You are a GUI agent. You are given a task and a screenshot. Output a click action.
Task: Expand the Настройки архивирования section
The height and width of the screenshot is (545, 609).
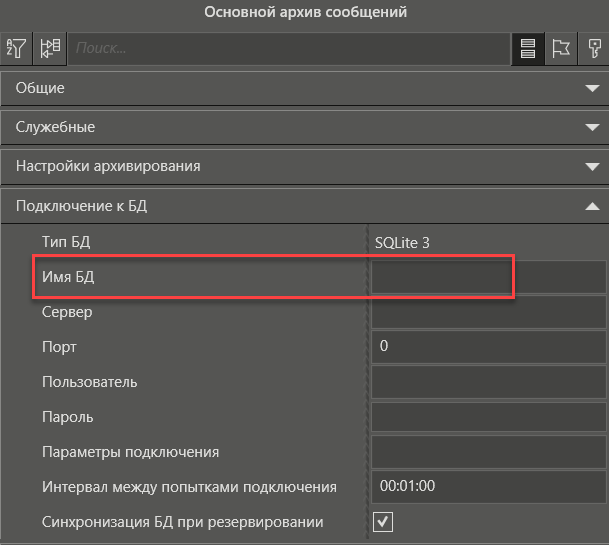[304, 167]
